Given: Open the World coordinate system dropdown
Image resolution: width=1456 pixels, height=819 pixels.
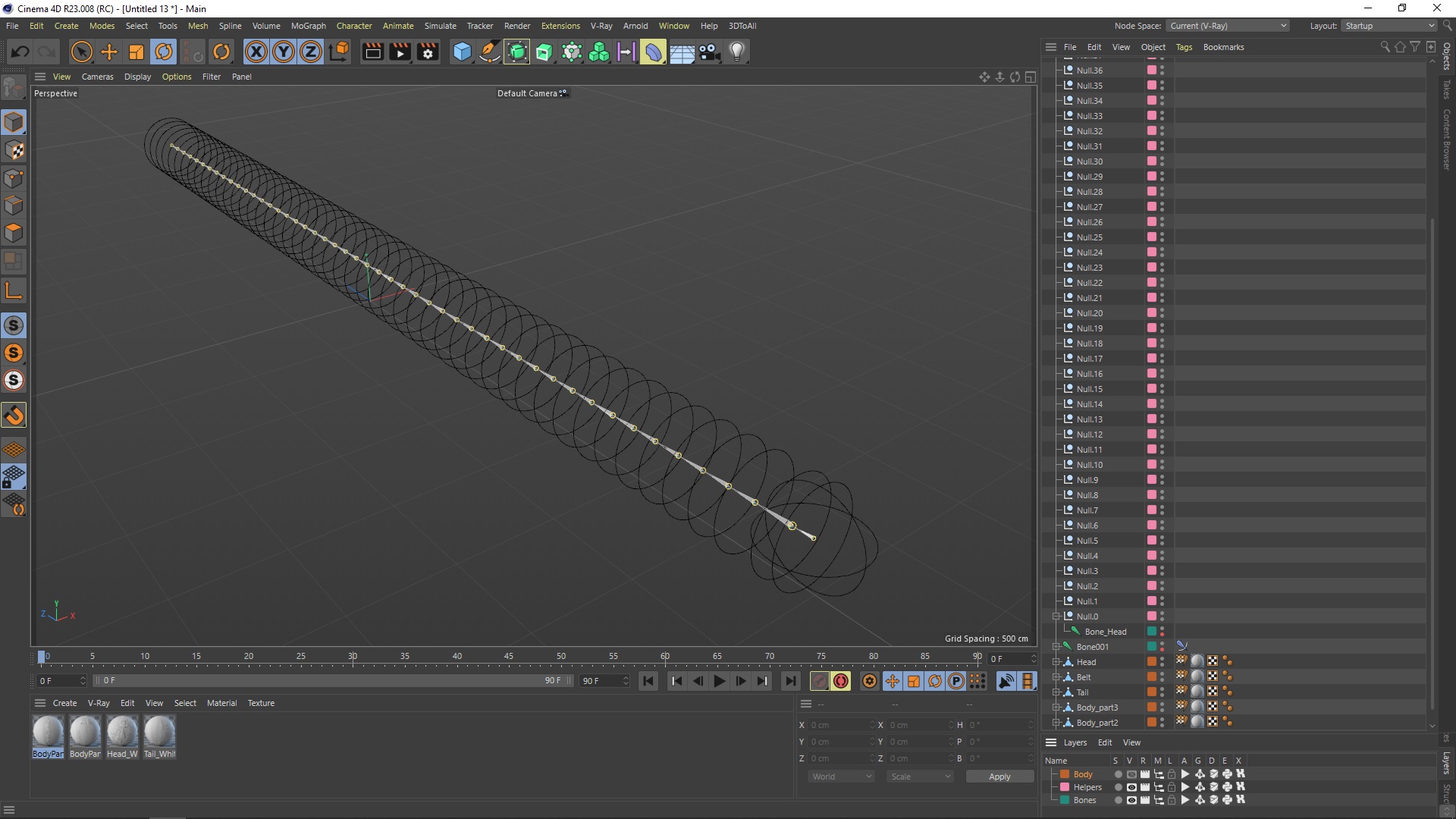Looking at the screenshot, I should point(841,777).
